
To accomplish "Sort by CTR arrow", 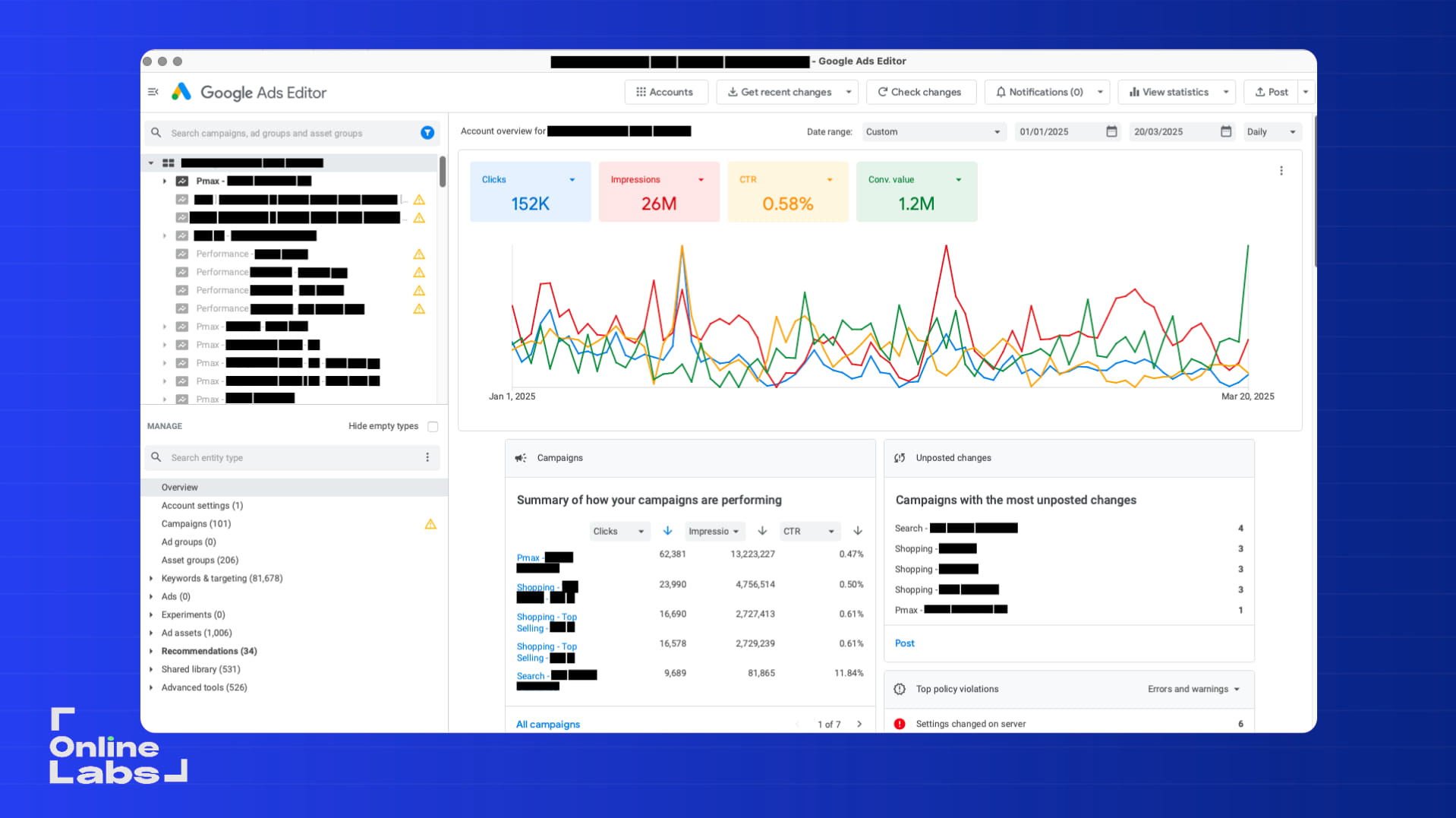I will 858,531.
